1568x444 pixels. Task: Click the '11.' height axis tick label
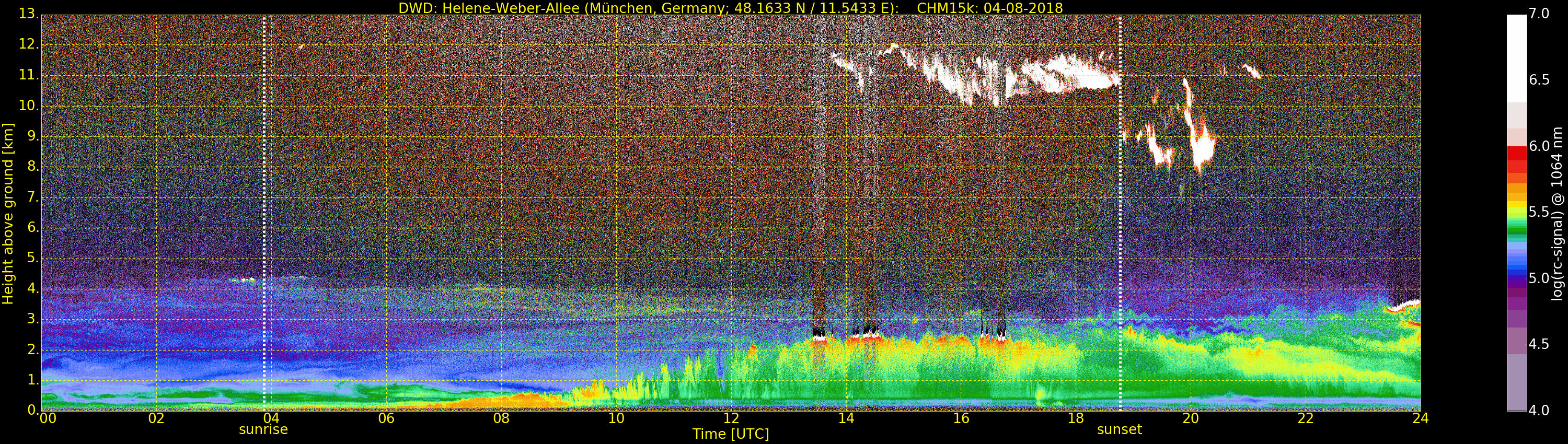(29, 75)
